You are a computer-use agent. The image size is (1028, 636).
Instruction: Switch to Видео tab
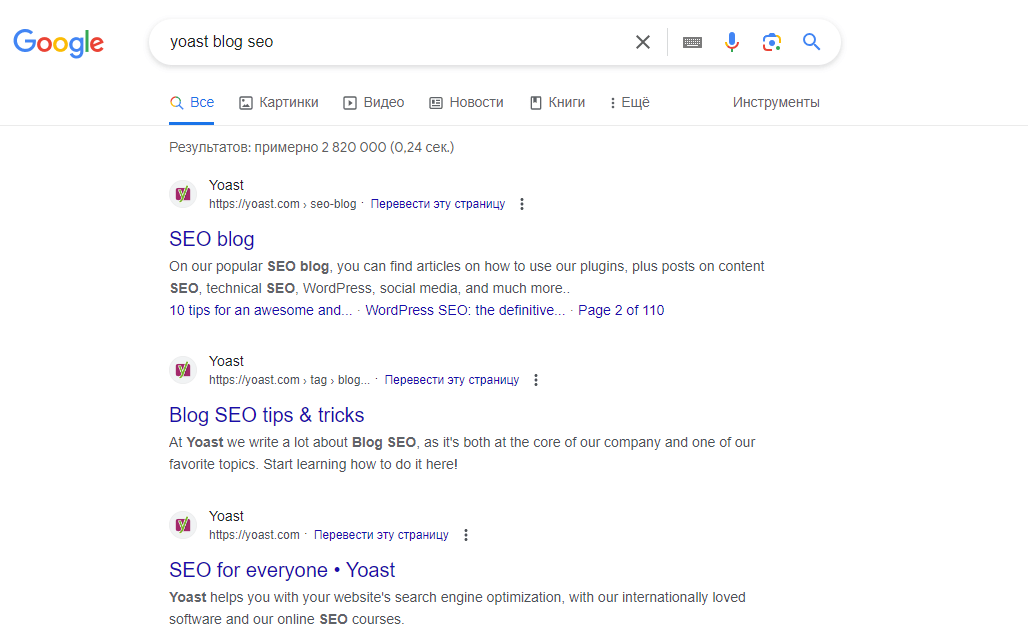(x=374, y=102)
